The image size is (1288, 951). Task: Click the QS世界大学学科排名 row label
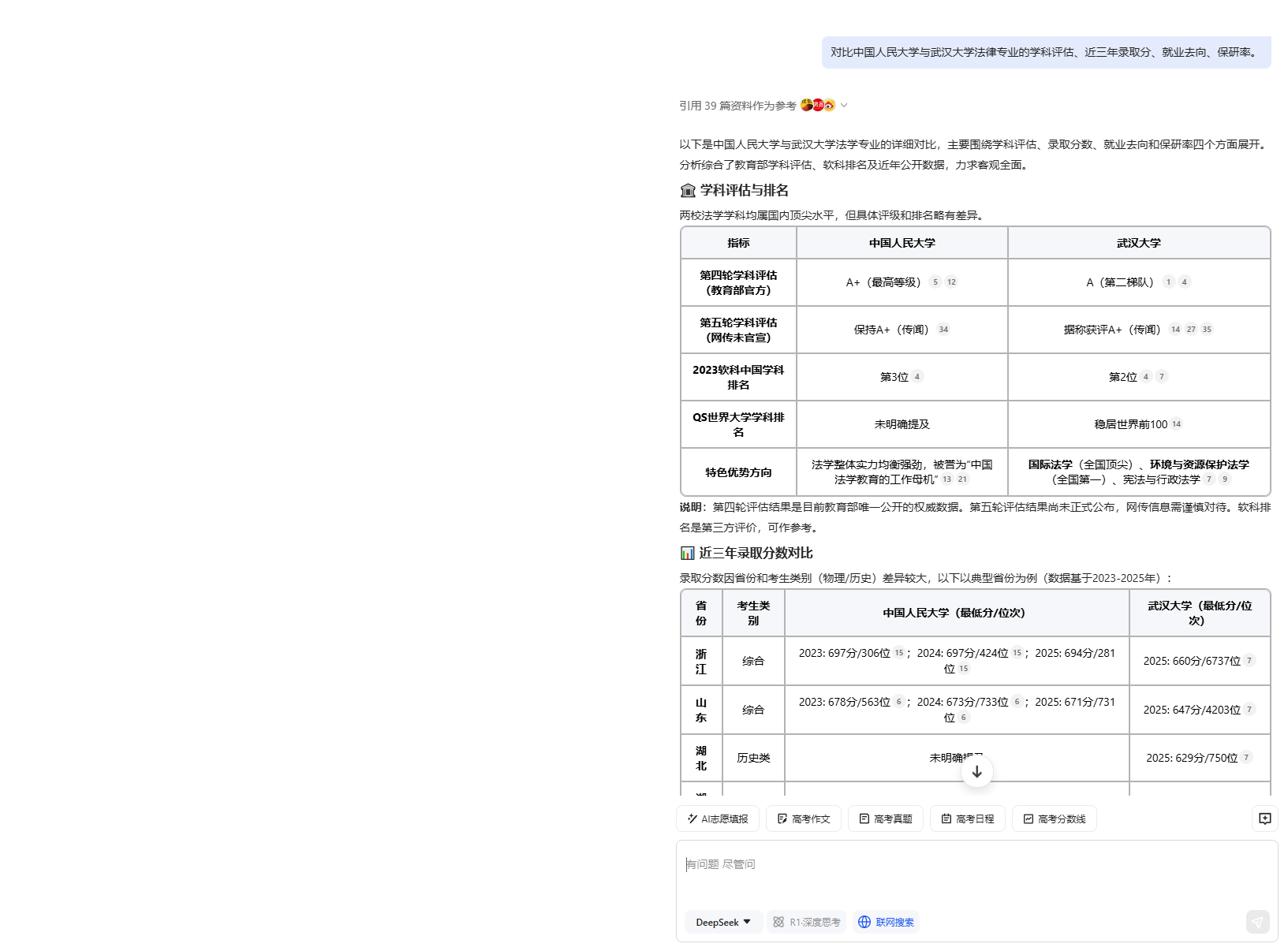point(738,424)
